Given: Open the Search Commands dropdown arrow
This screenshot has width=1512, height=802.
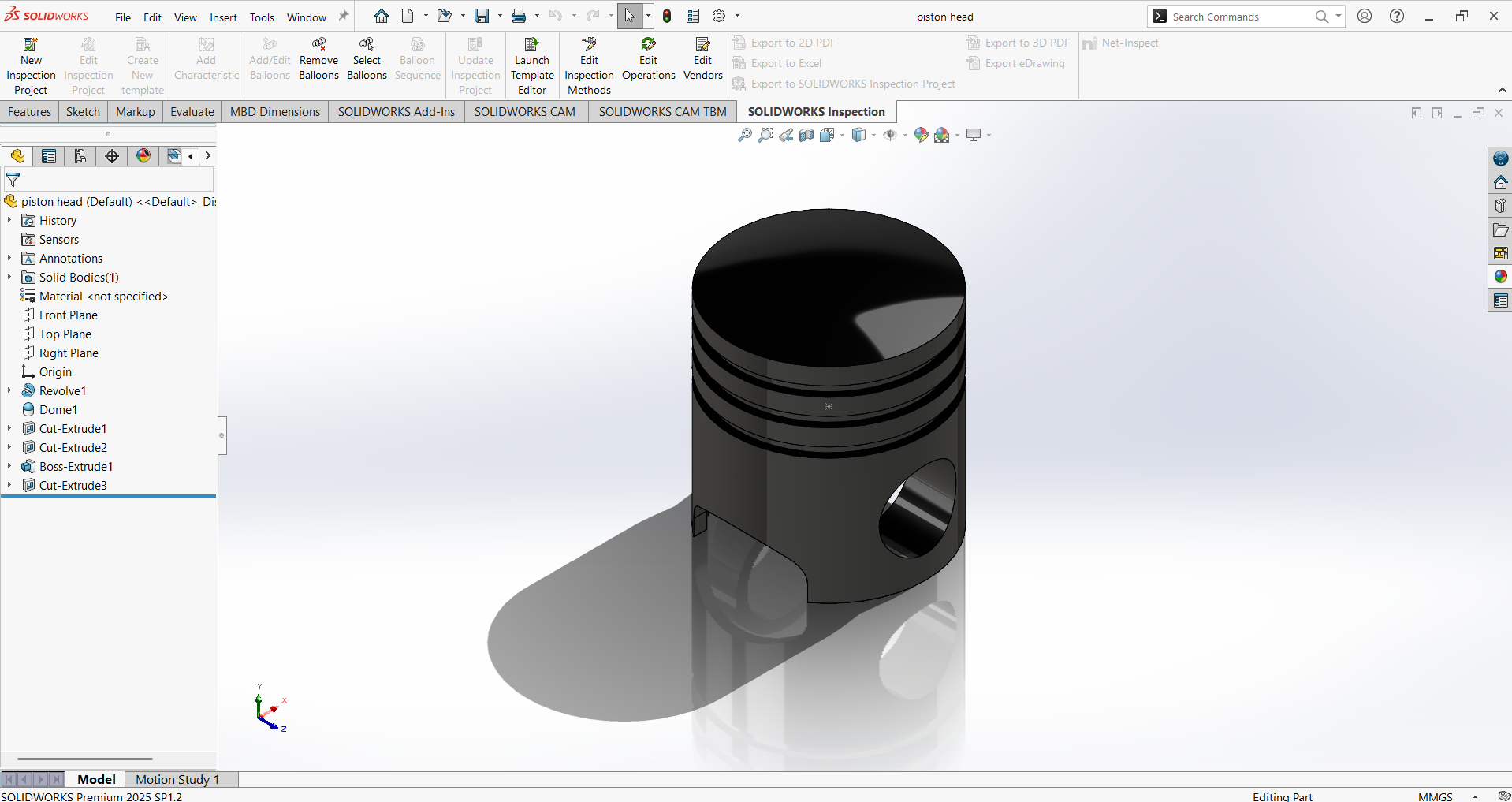Looking at the screenshot, I should click(1339, 16).
